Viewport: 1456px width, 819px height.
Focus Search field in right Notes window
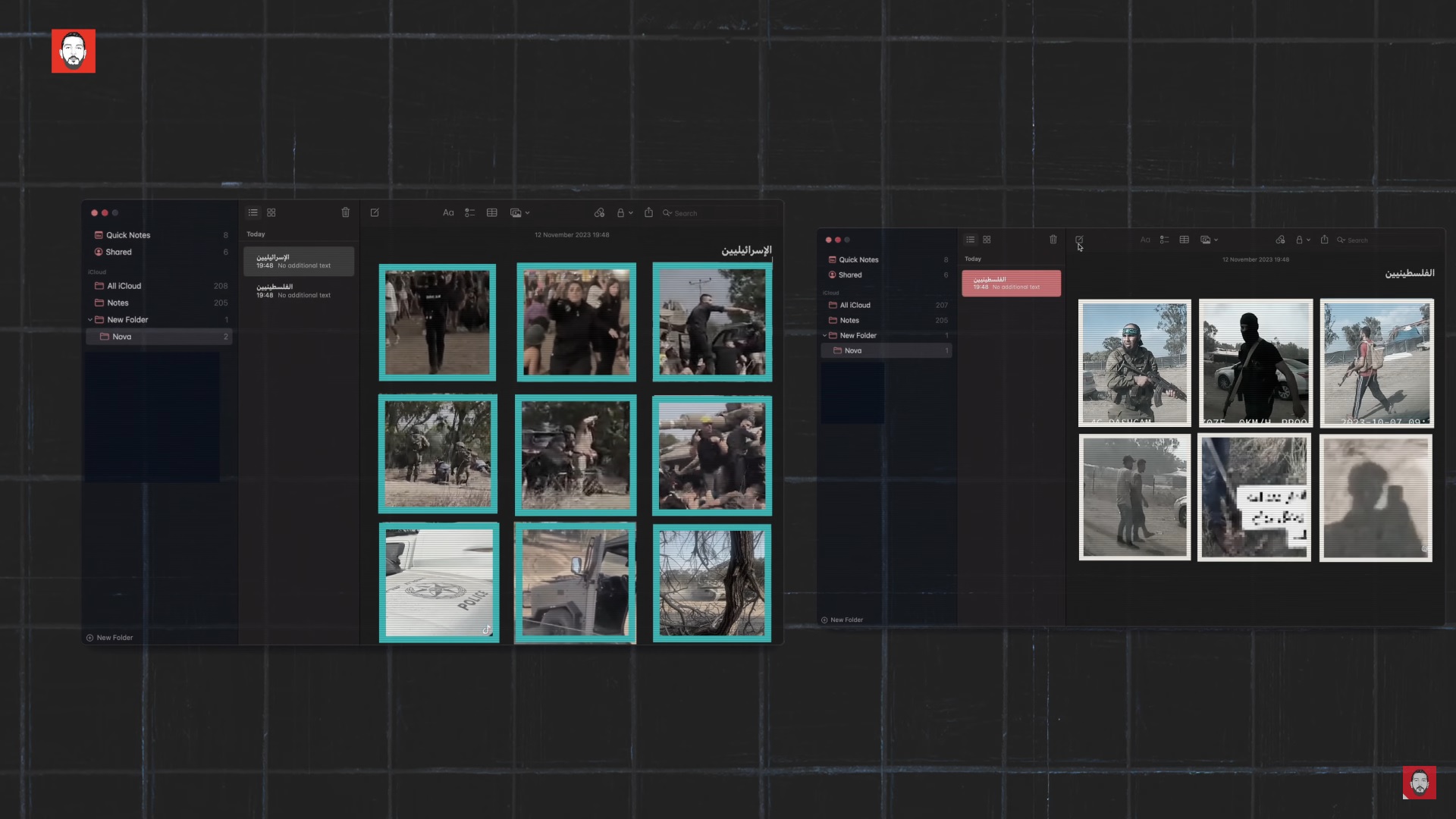1388,240
